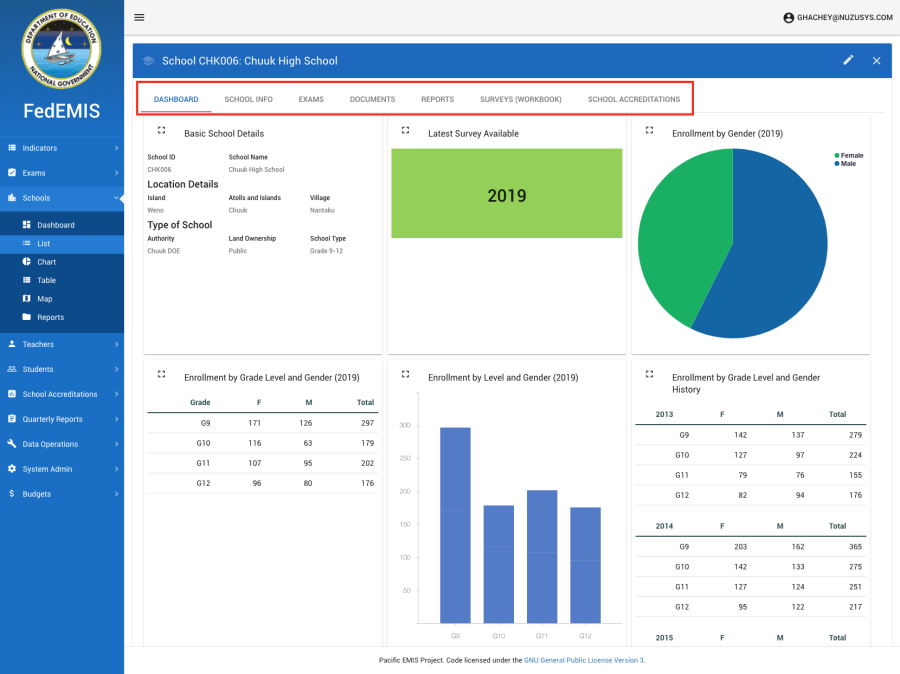900x674 pixels.
Task: Select Table under the Schools menu
Action: (x=46, y=280)
